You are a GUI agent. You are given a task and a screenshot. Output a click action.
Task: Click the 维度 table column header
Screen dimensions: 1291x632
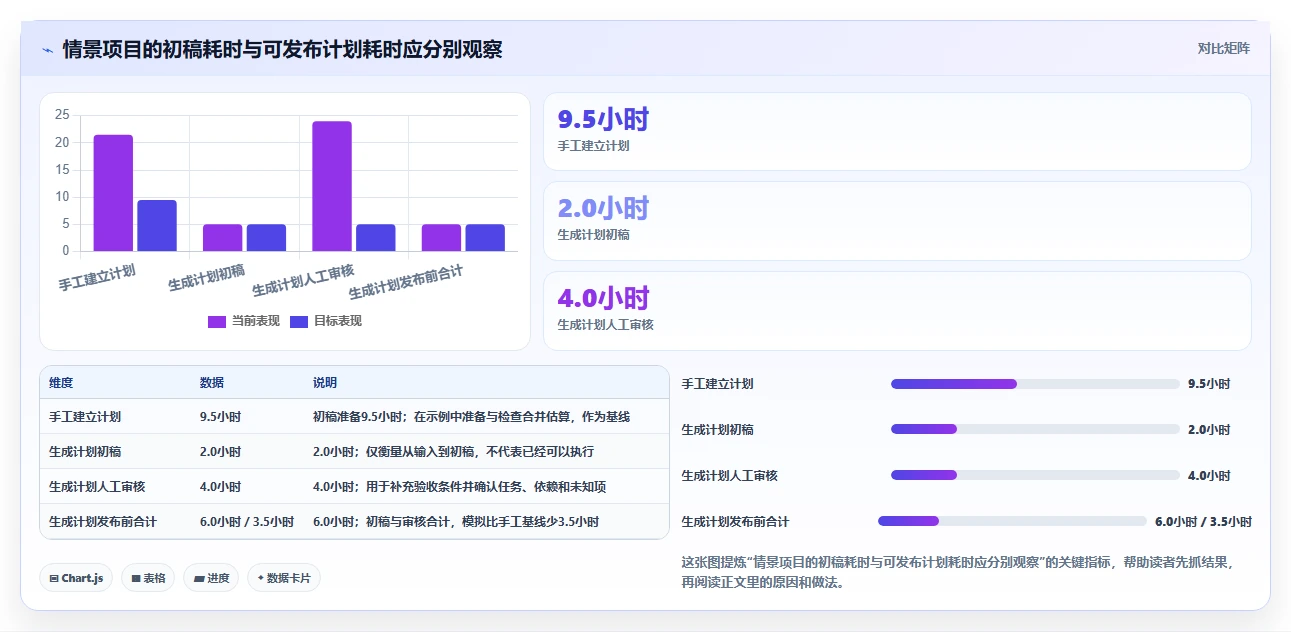[61, 383]
